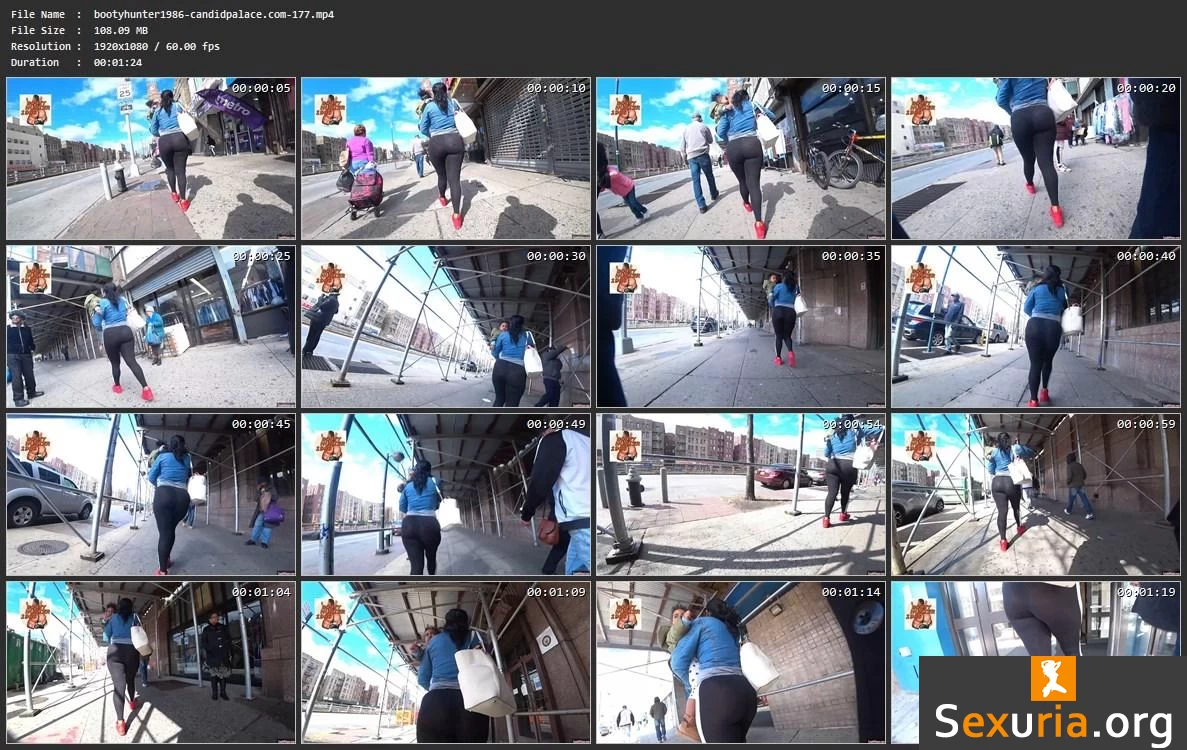Click the file name ending in 177.mp4
Viewport: 1187px width, 750px height.
213,14
